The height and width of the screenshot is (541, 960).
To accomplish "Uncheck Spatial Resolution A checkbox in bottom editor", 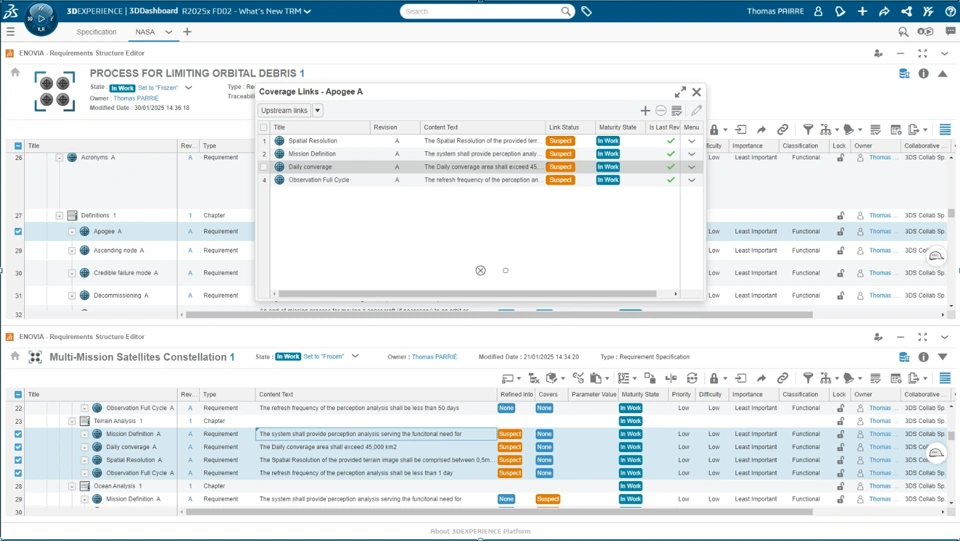I will (18, 460).
